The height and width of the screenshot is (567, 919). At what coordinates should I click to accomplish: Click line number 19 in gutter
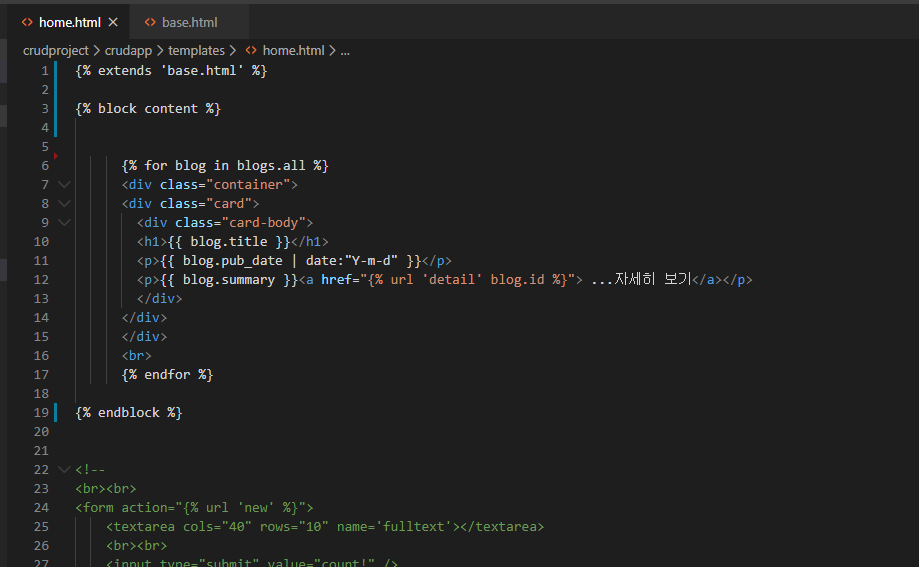point(41,412)
